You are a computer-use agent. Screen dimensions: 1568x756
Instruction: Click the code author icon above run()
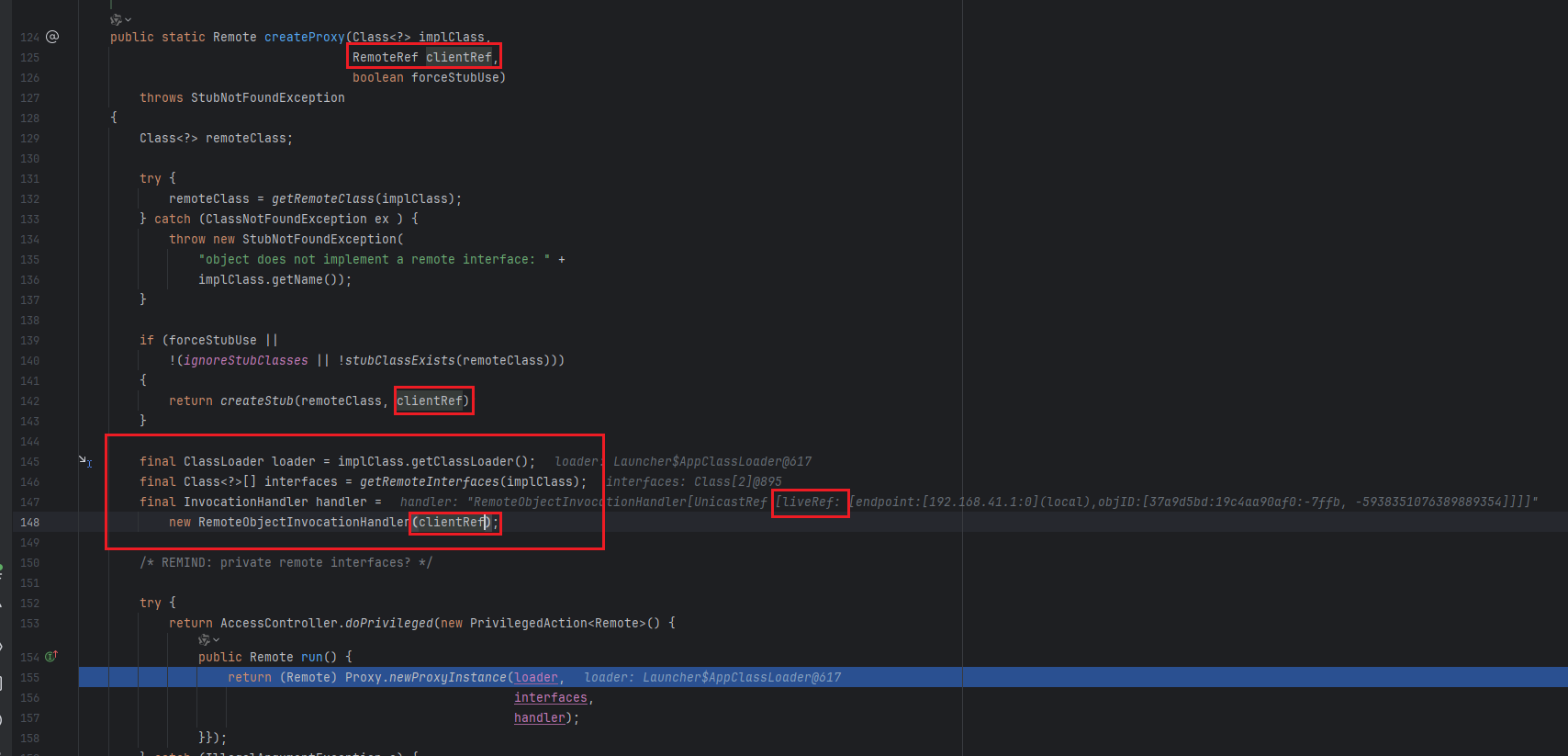tap(204, 639)
